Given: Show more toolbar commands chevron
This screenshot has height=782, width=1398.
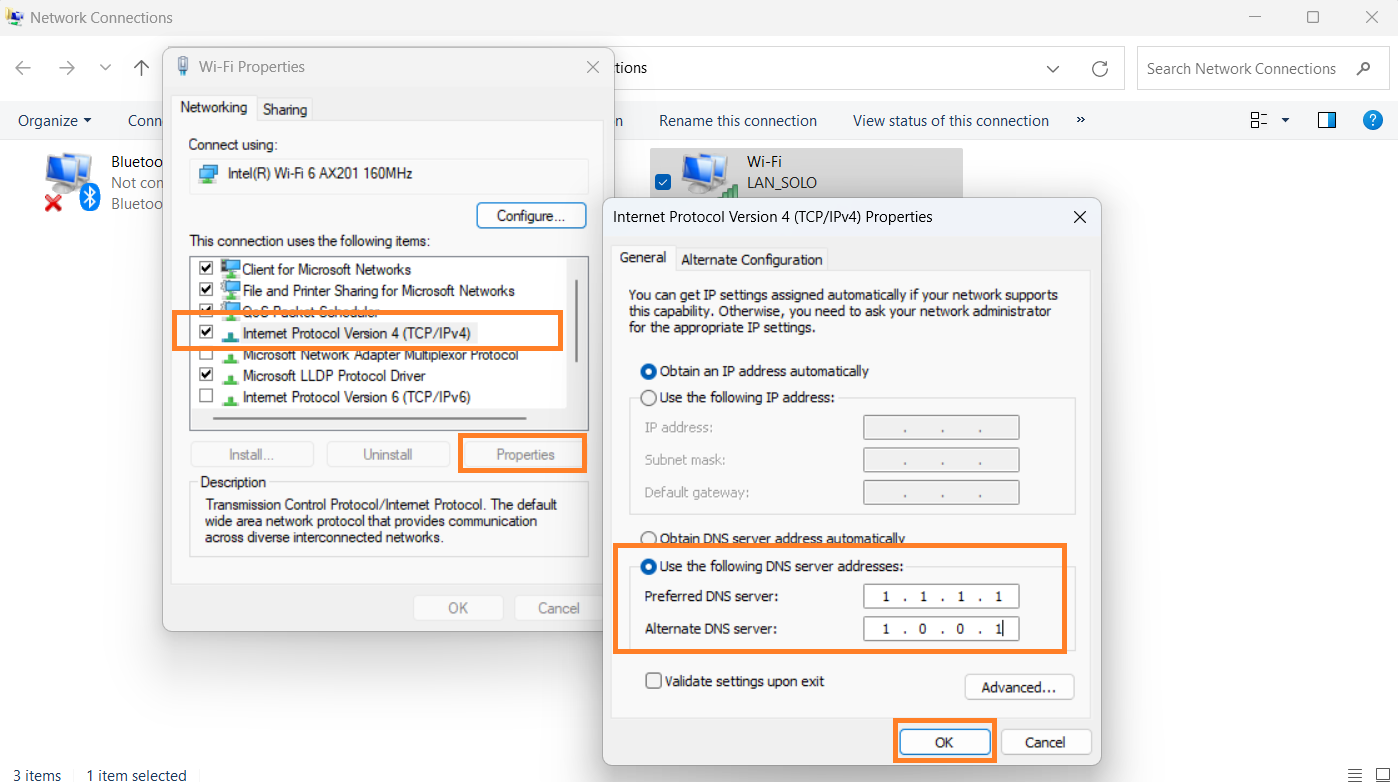Looking at the screenshot, I should [1081, 120].
